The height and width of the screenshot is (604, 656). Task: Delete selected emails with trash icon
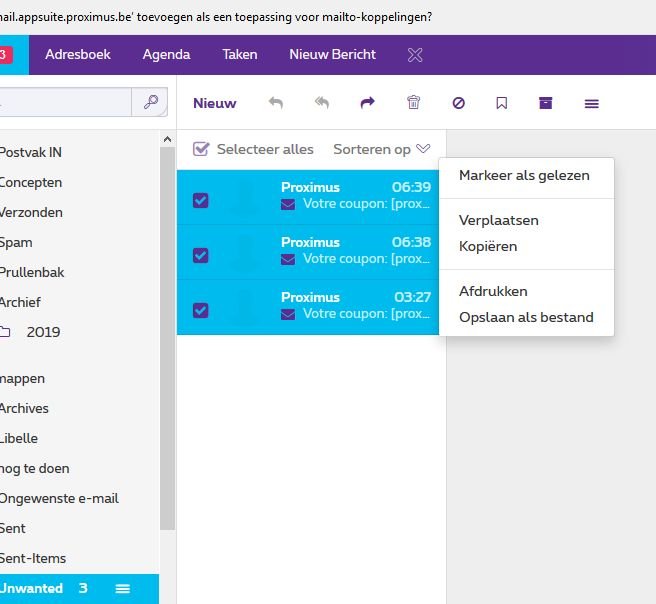tap(413, 103)
